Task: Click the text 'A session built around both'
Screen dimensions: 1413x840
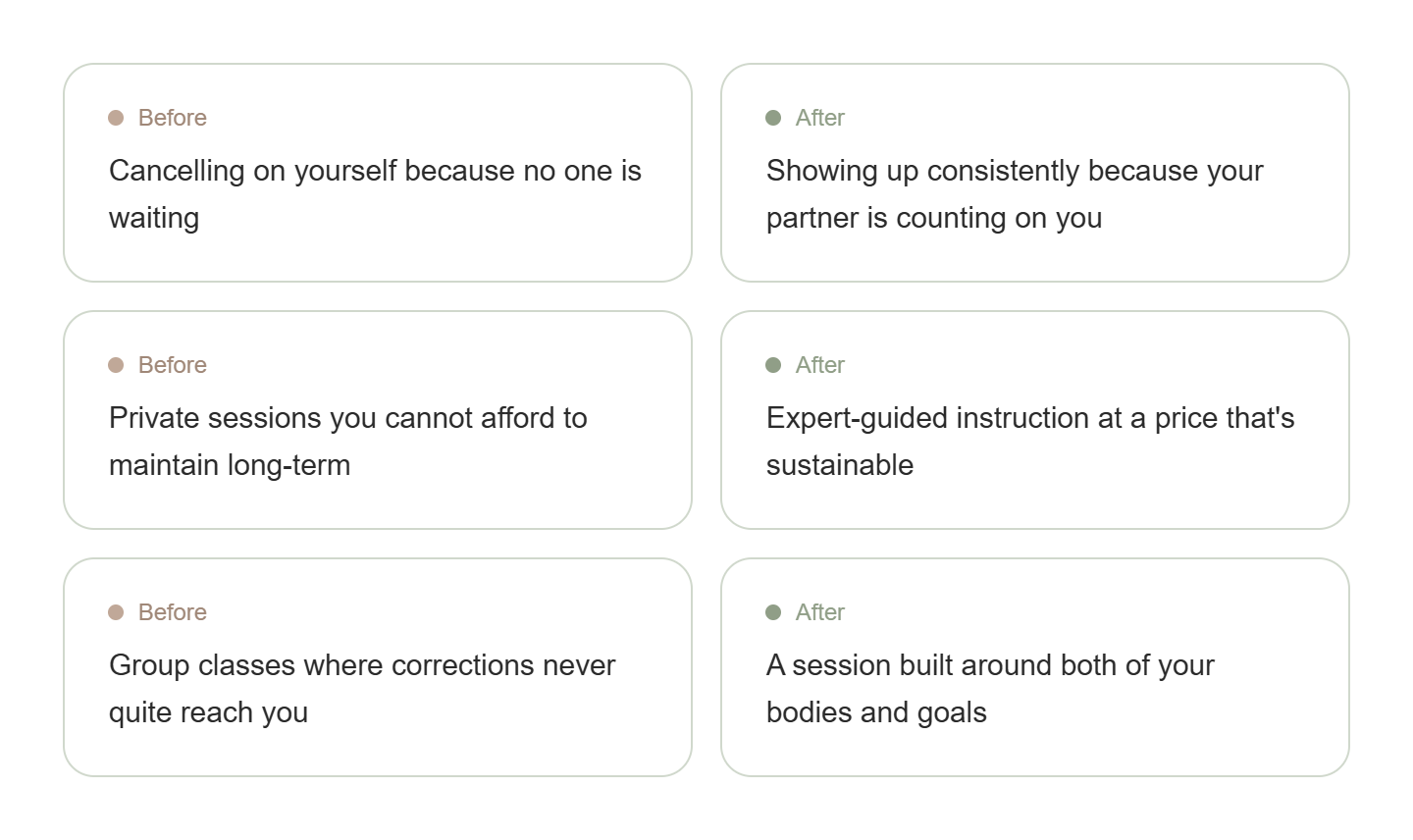Action: 990,666
